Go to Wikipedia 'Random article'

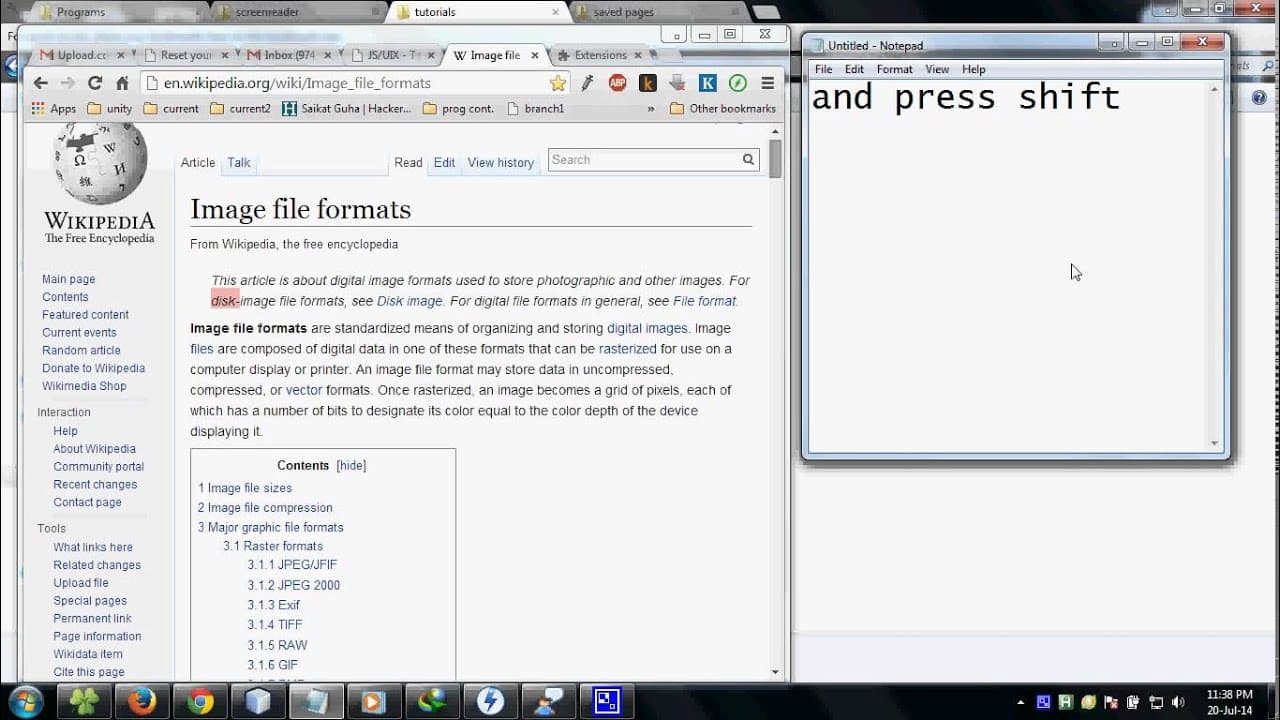point(81,350)
